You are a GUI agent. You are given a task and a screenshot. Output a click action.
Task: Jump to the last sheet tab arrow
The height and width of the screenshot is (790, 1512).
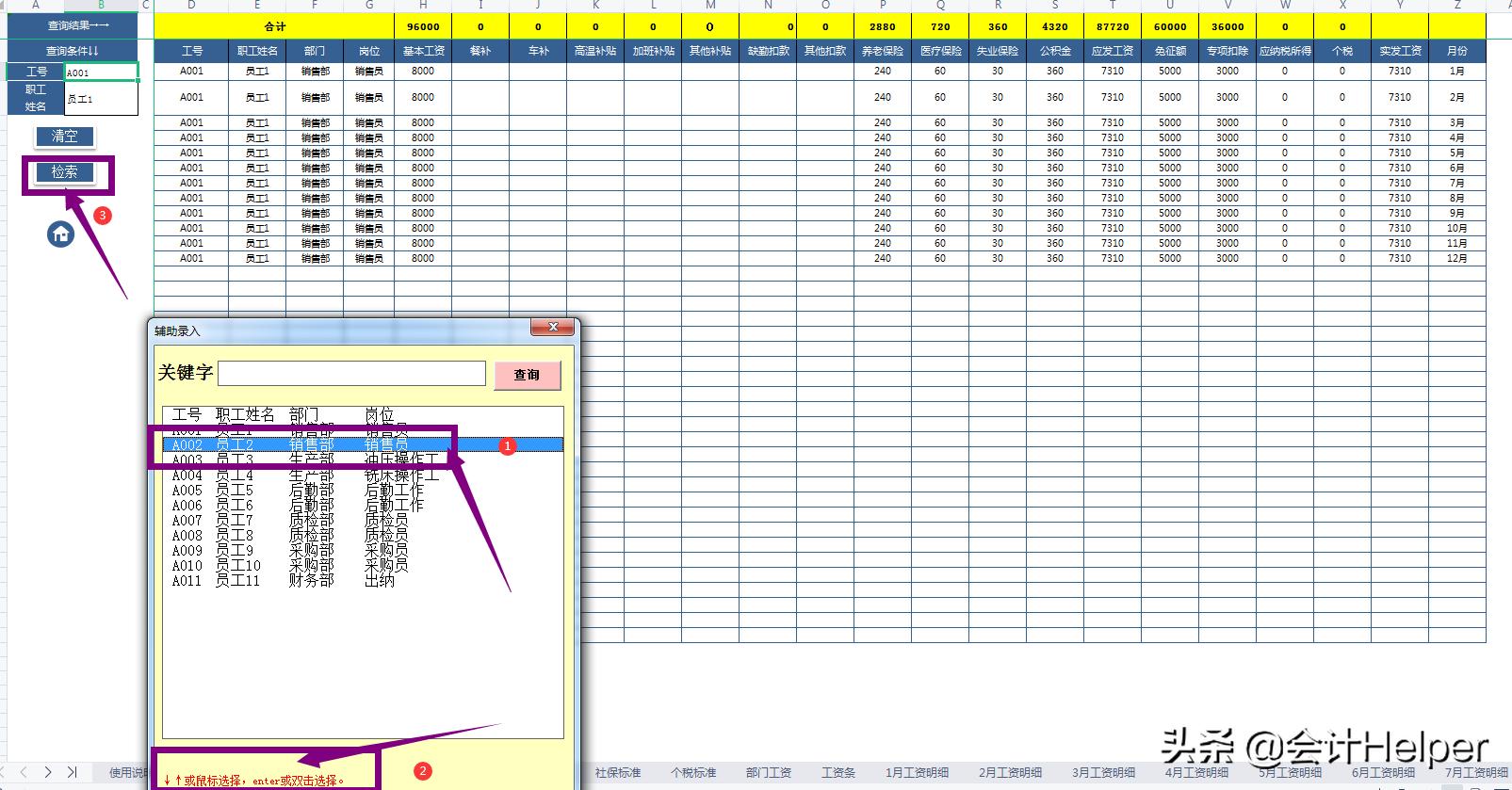coord(72,772)
